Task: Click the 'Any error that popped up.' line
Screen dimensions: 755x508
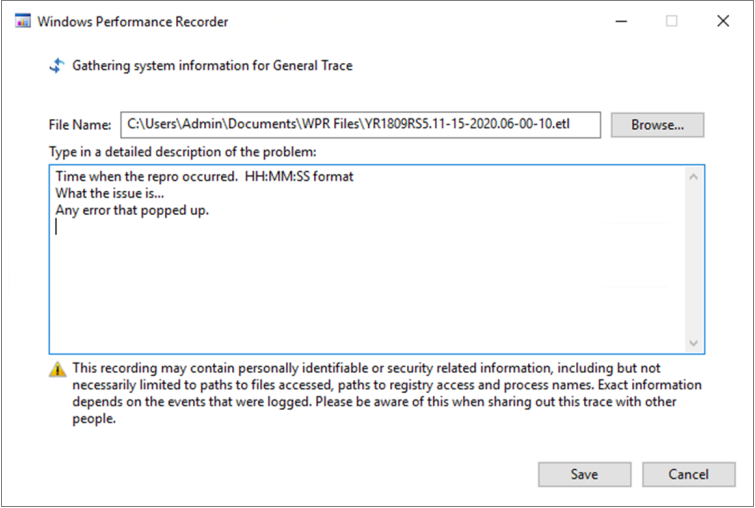Action: coord(132,210)
